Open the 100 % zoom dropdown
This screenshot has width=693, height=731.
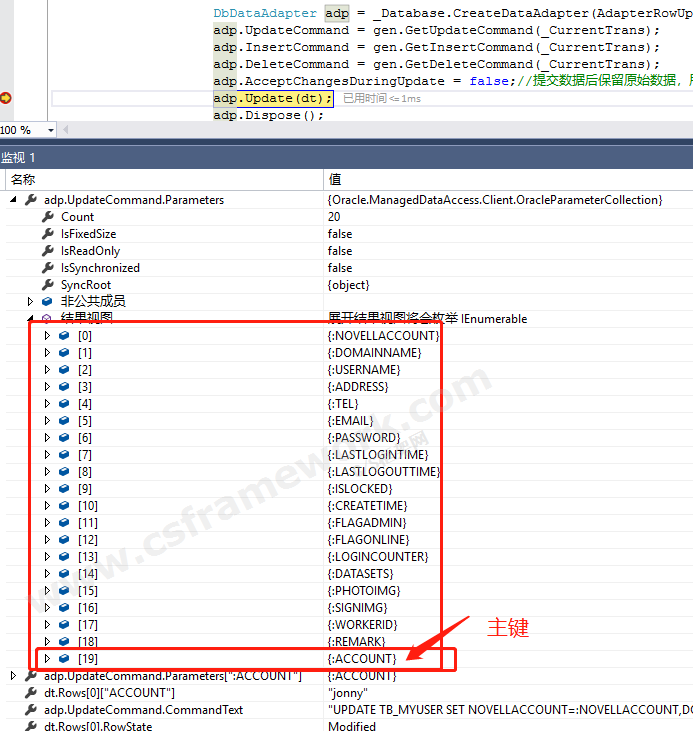tap(50, 130)
